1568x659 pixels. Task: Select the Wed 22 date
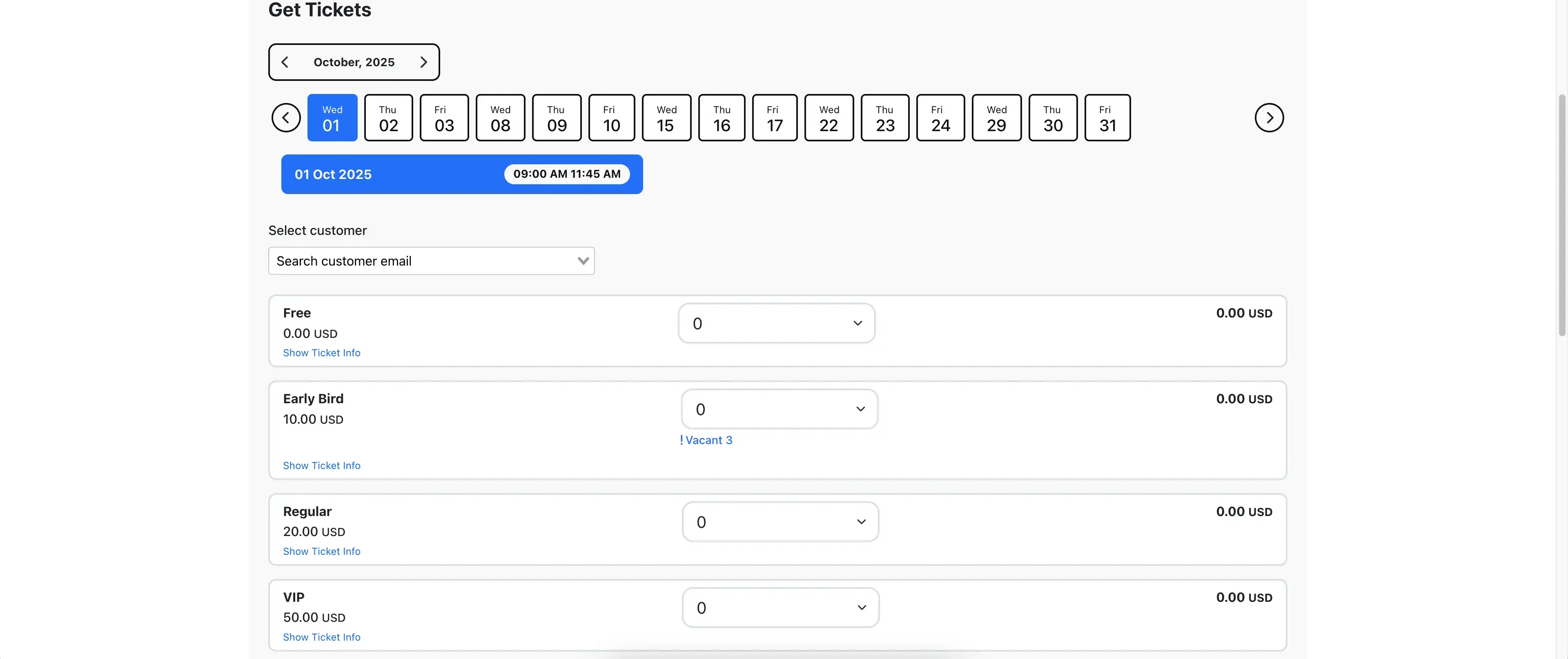click(829, 117)
